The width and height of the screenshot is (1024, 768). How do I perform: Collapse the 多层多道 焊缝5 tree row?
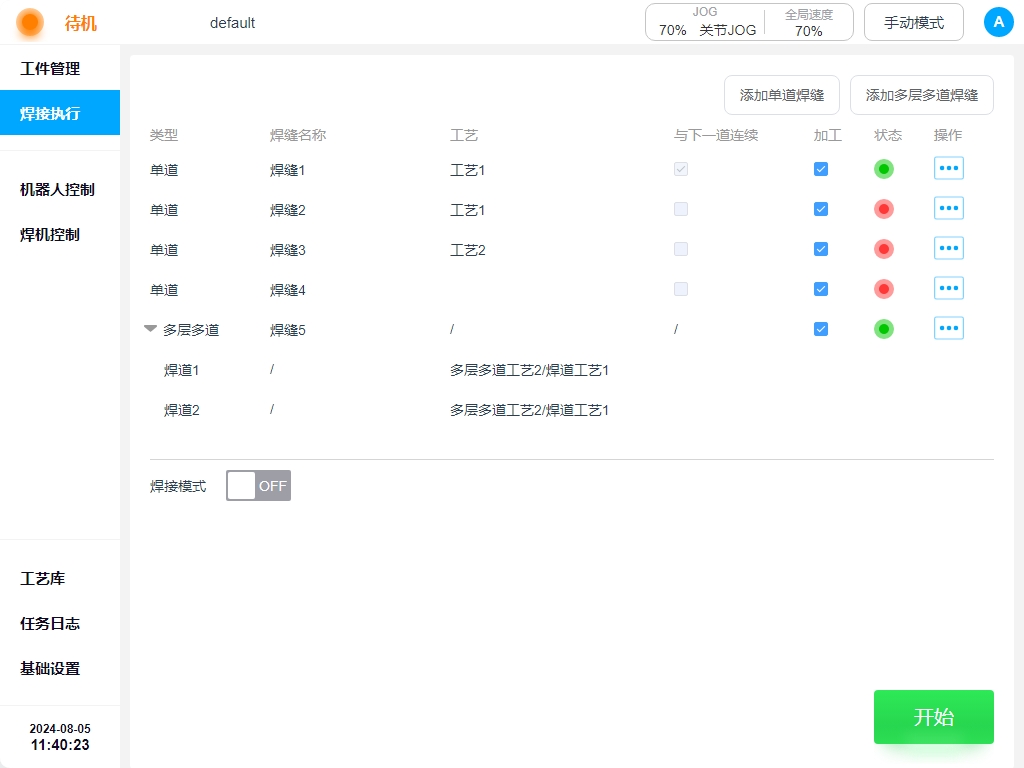(151, 329)
